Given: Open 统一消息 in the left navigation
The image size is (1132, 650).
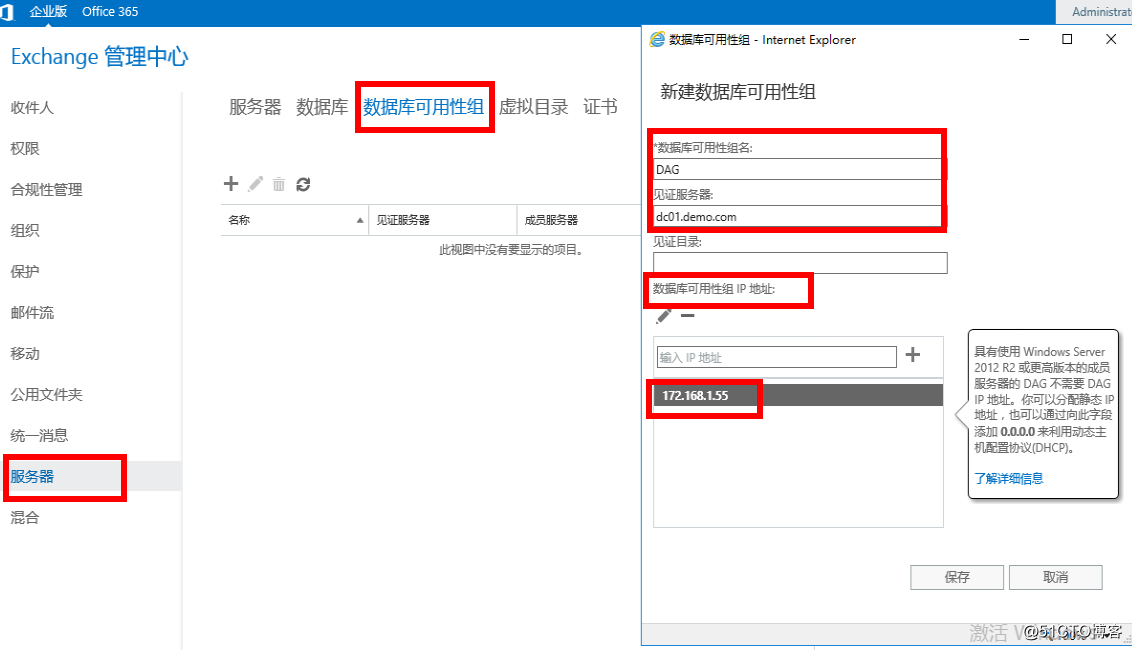Looking at the screenshot, I should click(39, 436).
